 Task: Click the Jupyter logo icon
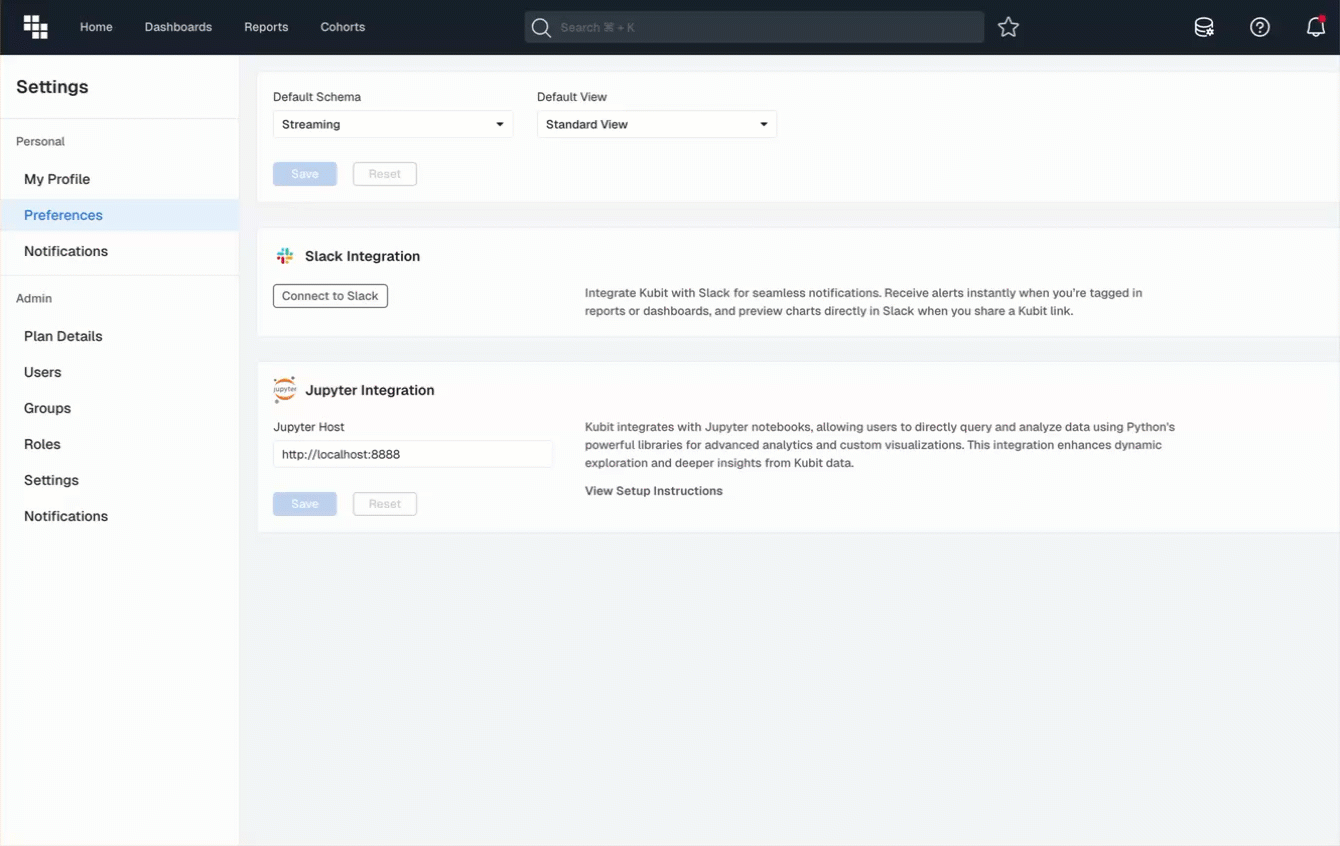pos(285,390)
